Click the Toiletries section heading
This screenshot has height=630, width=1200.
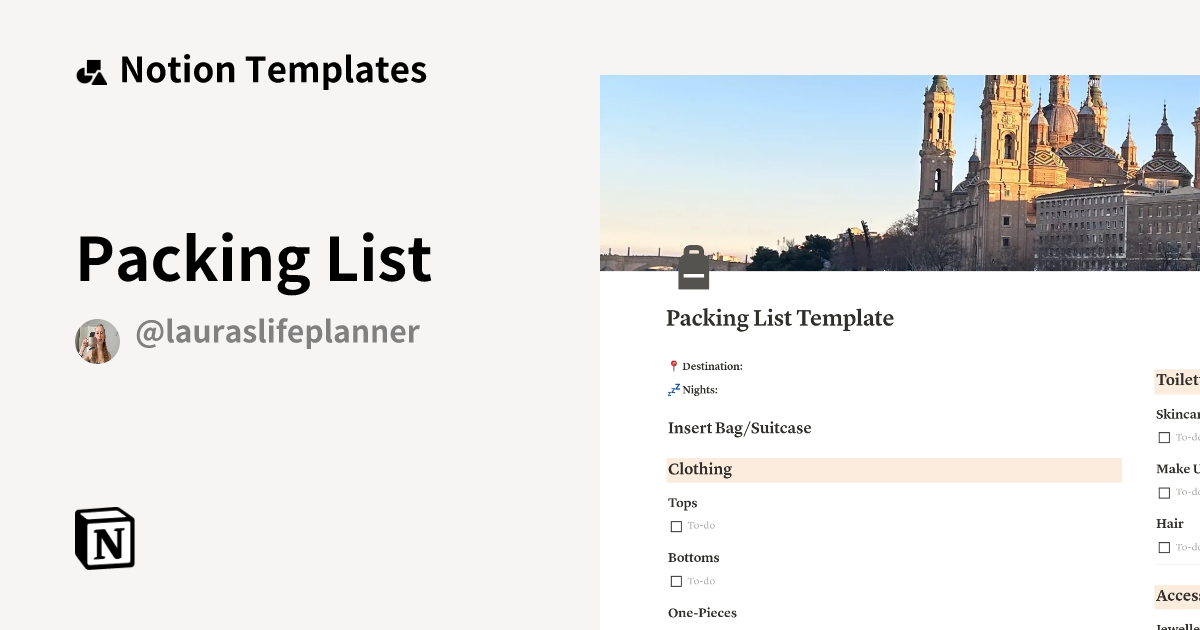1177,380
